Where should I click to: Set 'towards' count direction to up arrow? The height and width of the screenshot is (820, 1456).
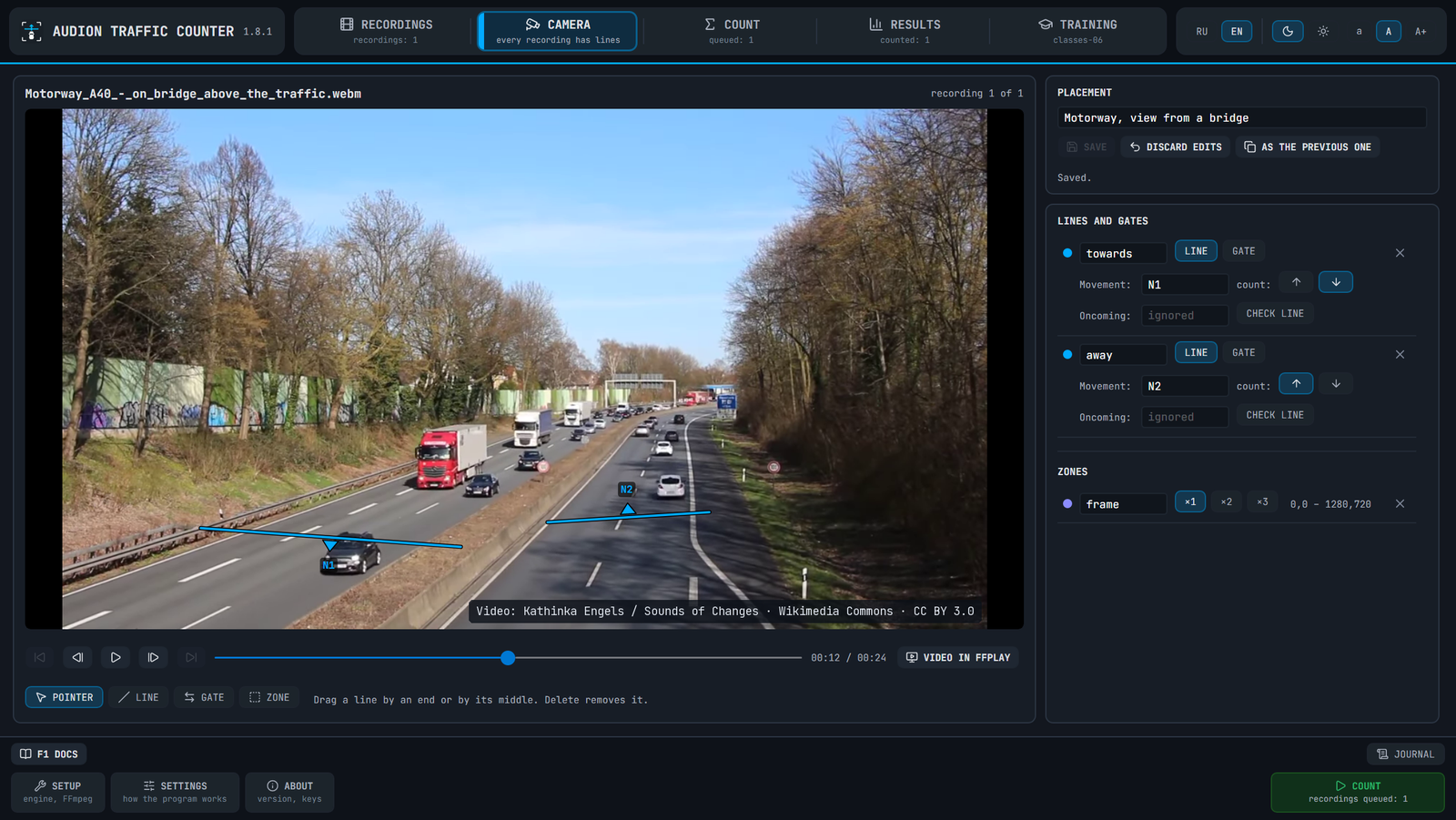(1296, 282)
